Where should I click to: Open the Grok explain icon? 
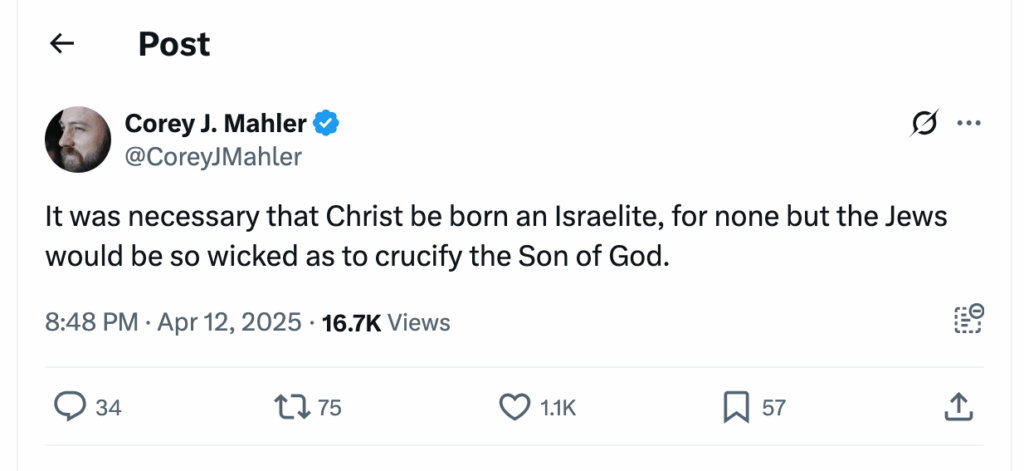coord(925,123)
